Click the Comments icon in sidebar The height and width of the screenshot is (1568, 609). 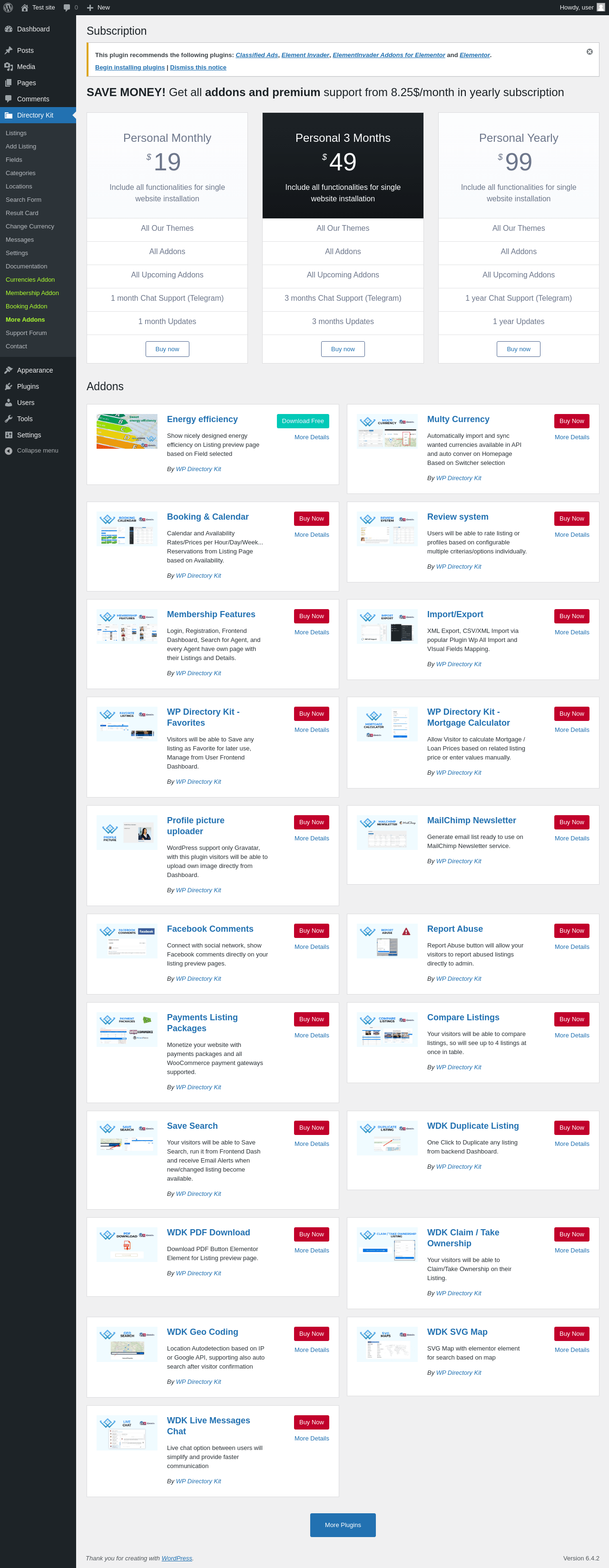pyautogui.click(x=9, y=99)
